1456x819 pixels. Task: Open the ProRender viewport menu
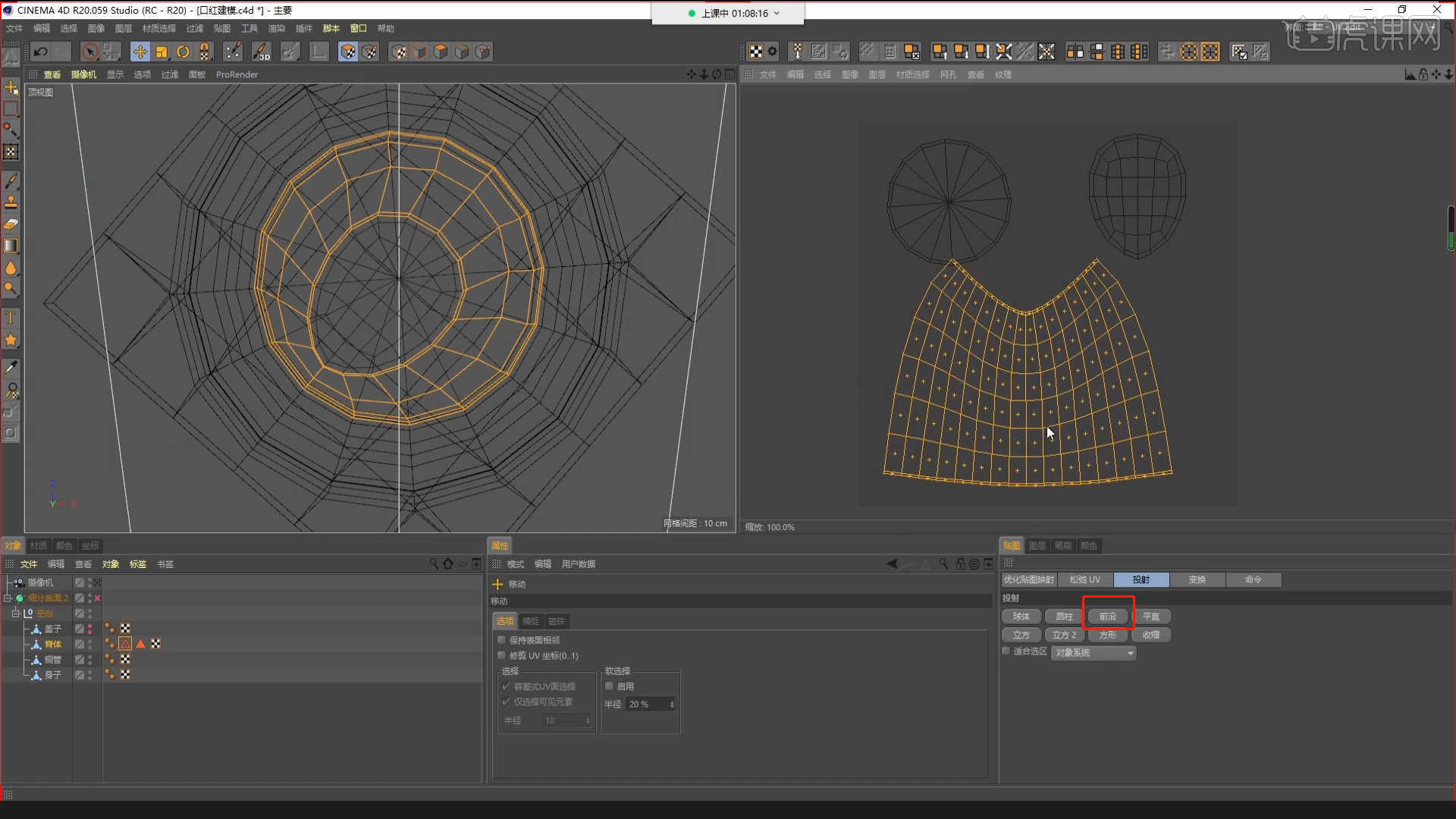237,74
